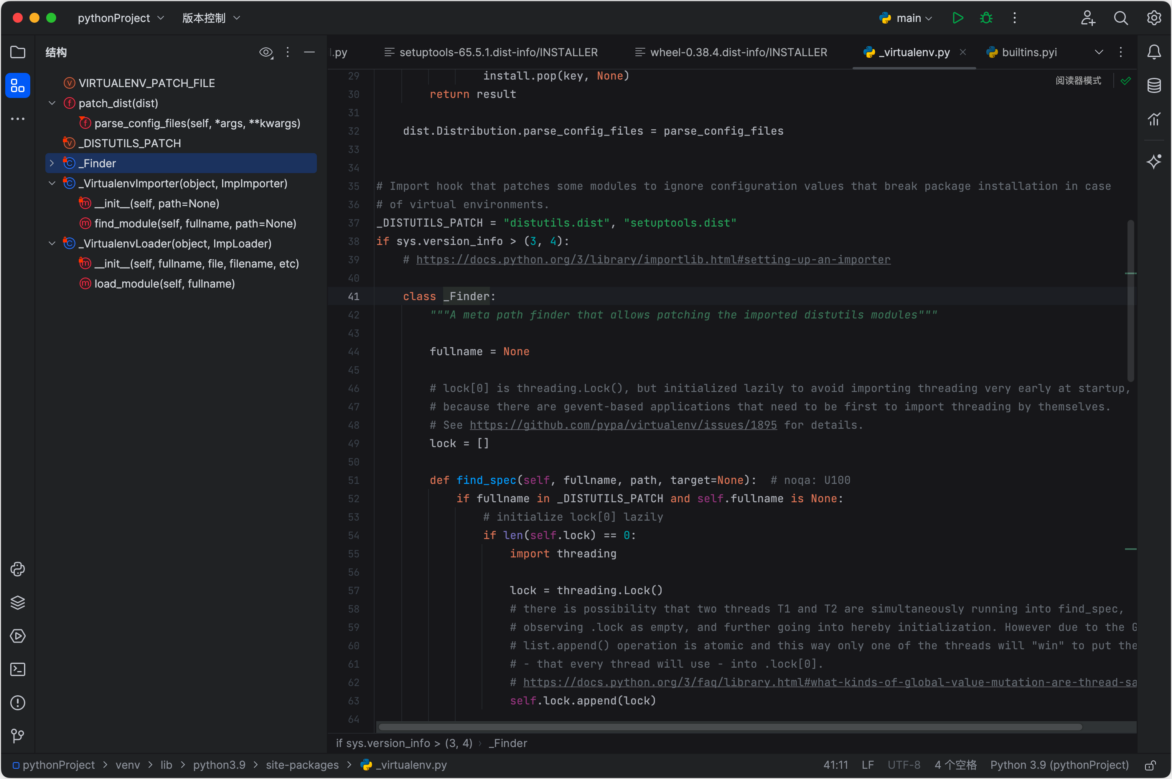This screenshot has height=779, width=1172.
Task: Open the main branch dropdown
Action: pyautogui.click(x=906, y=17)
